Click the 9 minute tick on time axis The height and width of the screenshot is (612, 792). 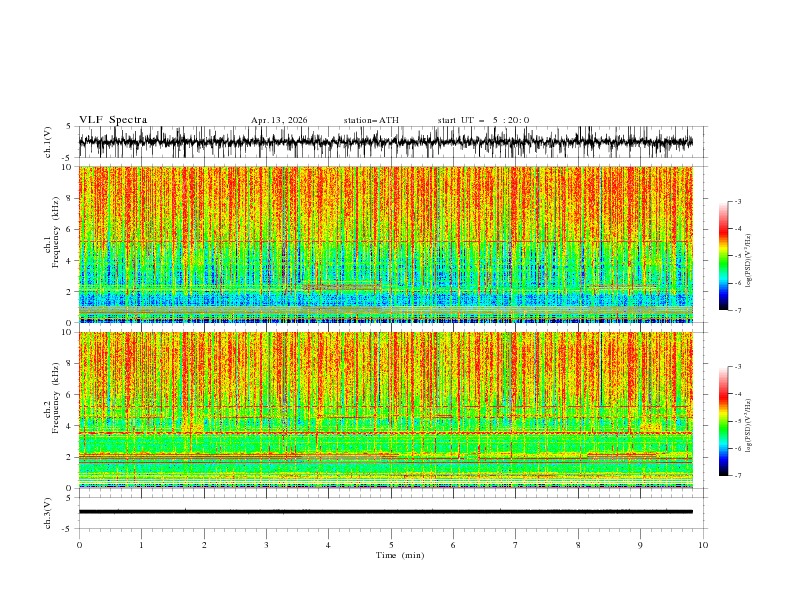(640, 545)
